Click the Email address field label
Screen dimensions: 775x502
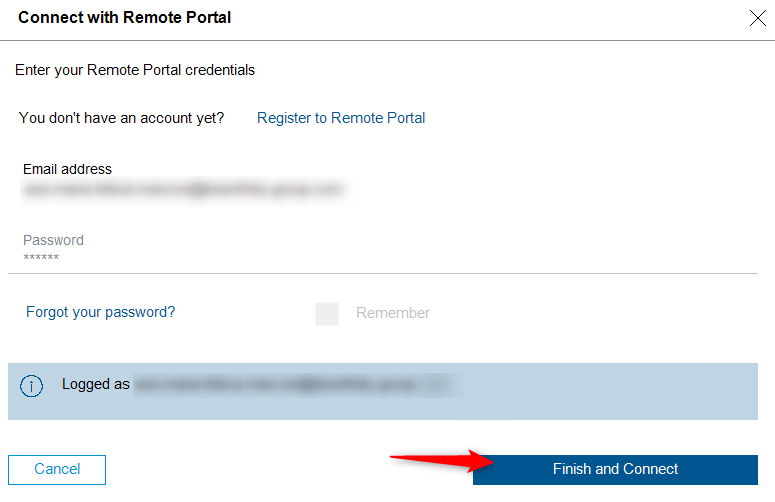point(67,169)
